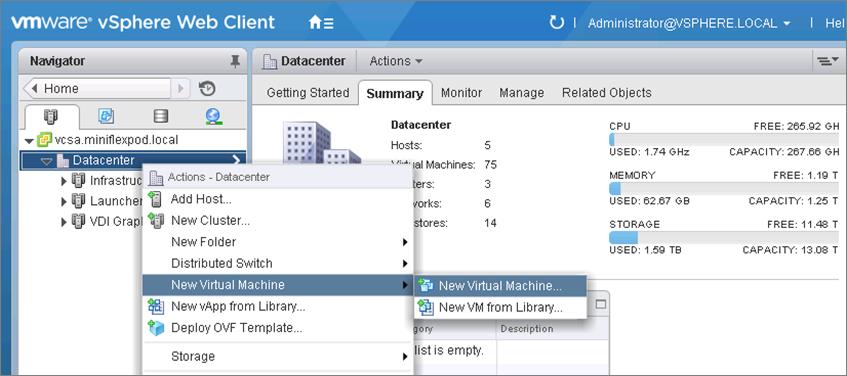847x376 pixels.
Task: Choose New vApp from Library...
Action: (x=278, y=306)
